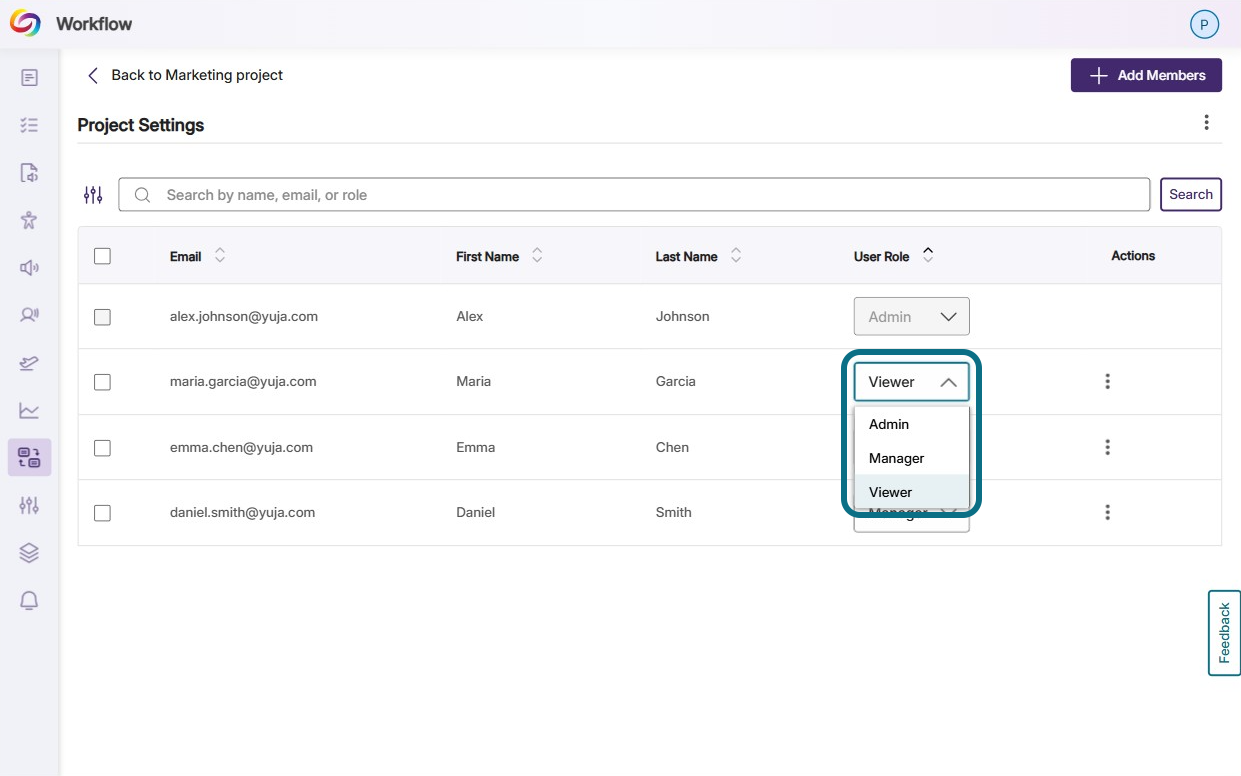Click the last name Chen
The width and height of the screenshot is (1241, 776).
click(672, 447)
